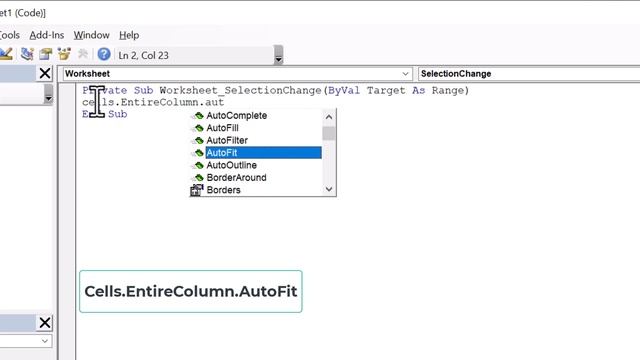This screenshot has width=640, height=360.
Task: Open the Project Explorer toolbar icon
Action: coord(27,54)
